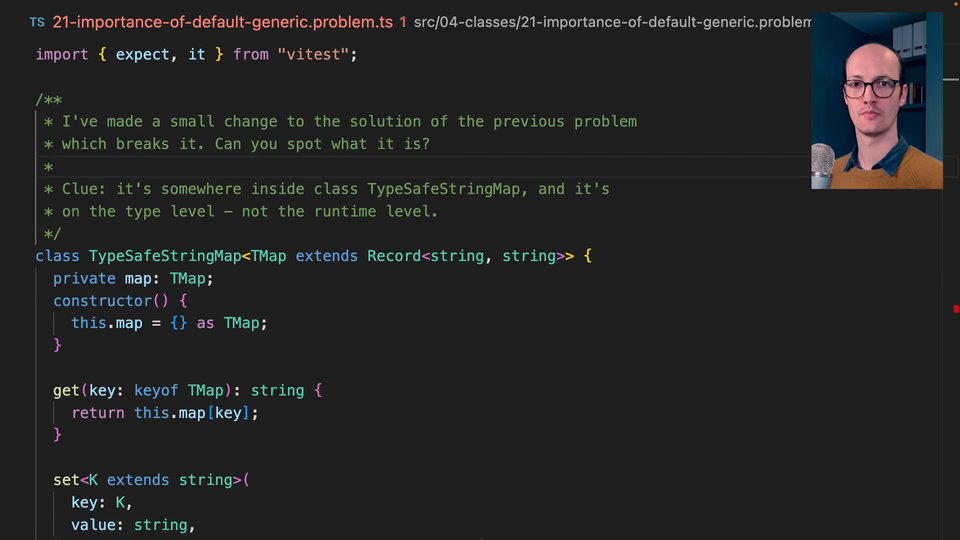Click the set method name
Image resolution: width=960 pixels, height=540 pixels.
point(66,480)
